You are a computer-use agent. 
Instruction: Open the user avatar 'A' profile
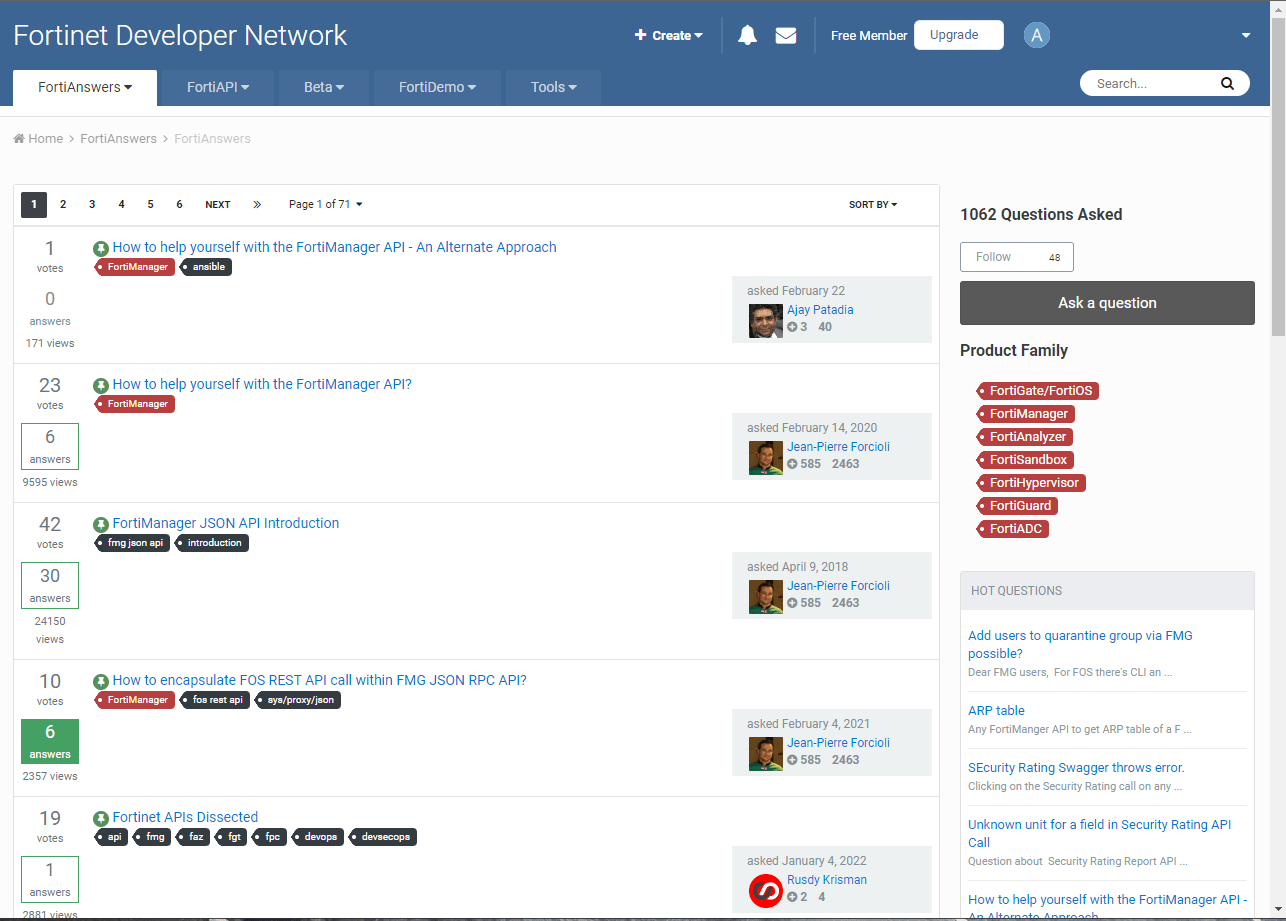coord(1037,36)
